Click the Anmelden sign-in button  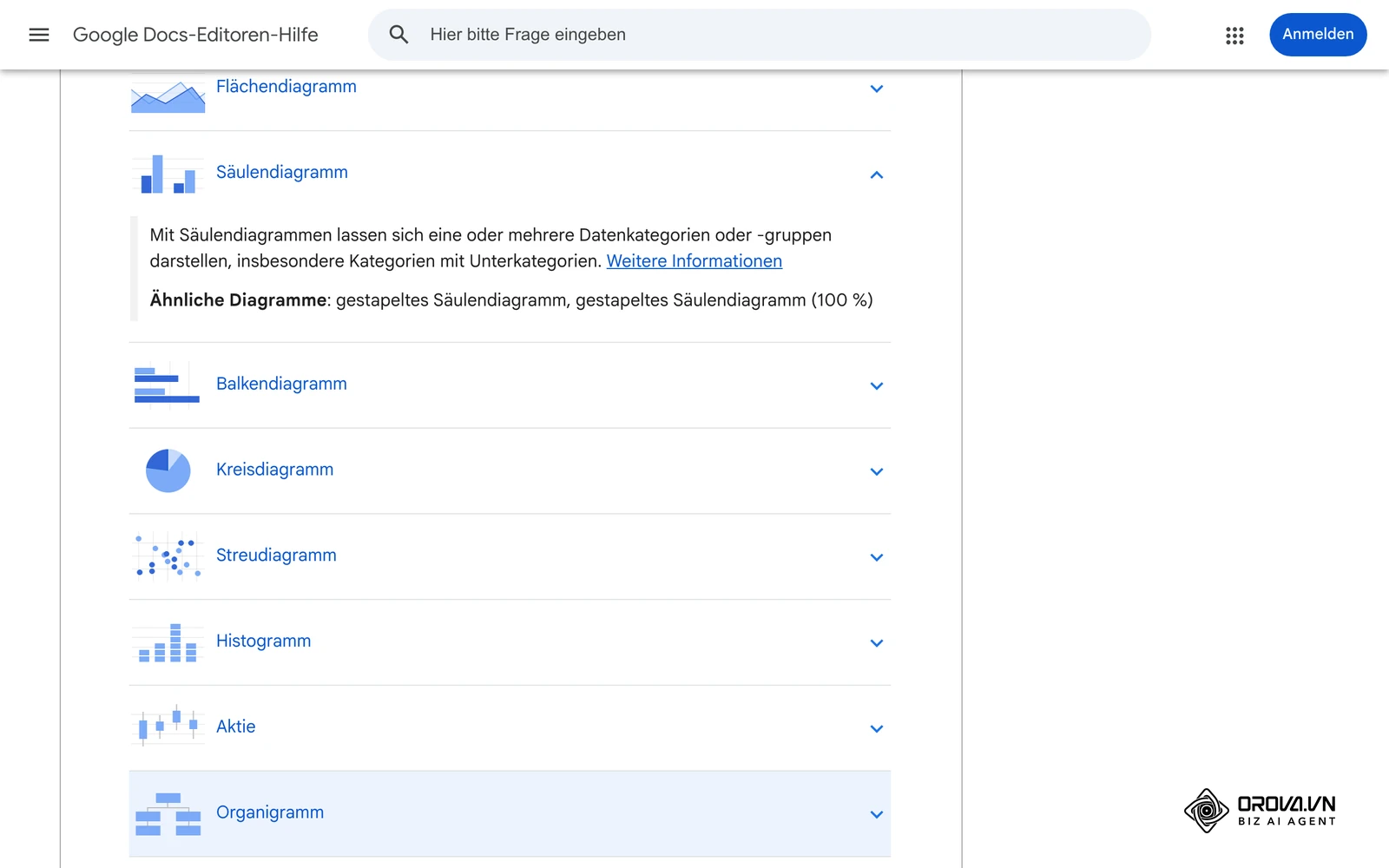click(1318, 35)
